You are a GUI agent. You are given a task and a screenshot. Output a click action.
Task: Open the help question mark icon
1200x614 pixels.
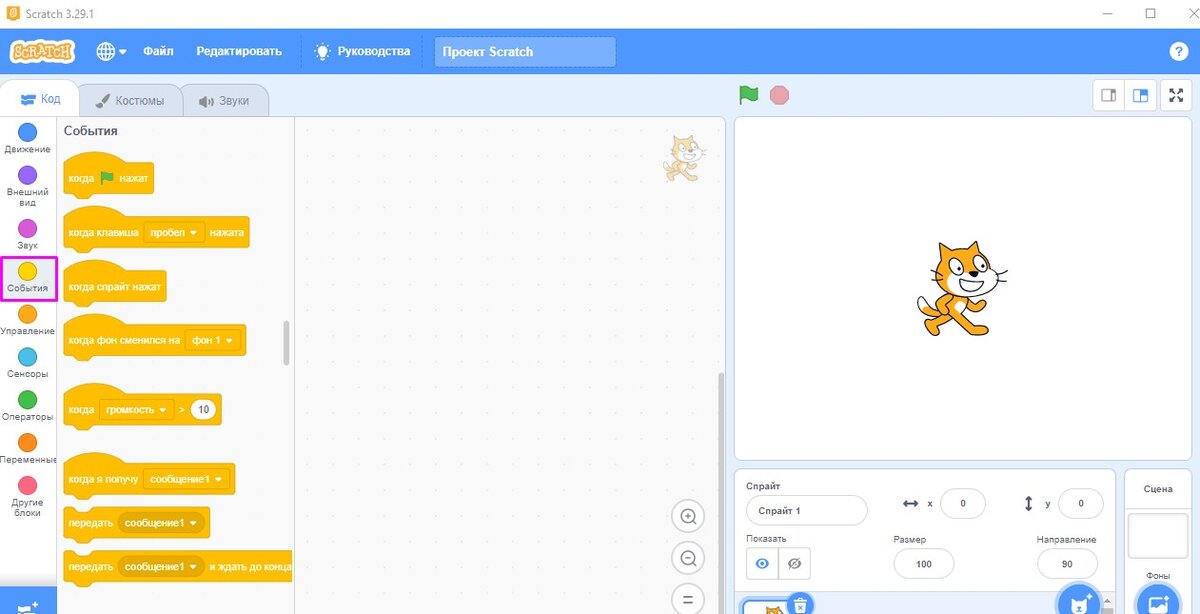[x=1179, y=52]
